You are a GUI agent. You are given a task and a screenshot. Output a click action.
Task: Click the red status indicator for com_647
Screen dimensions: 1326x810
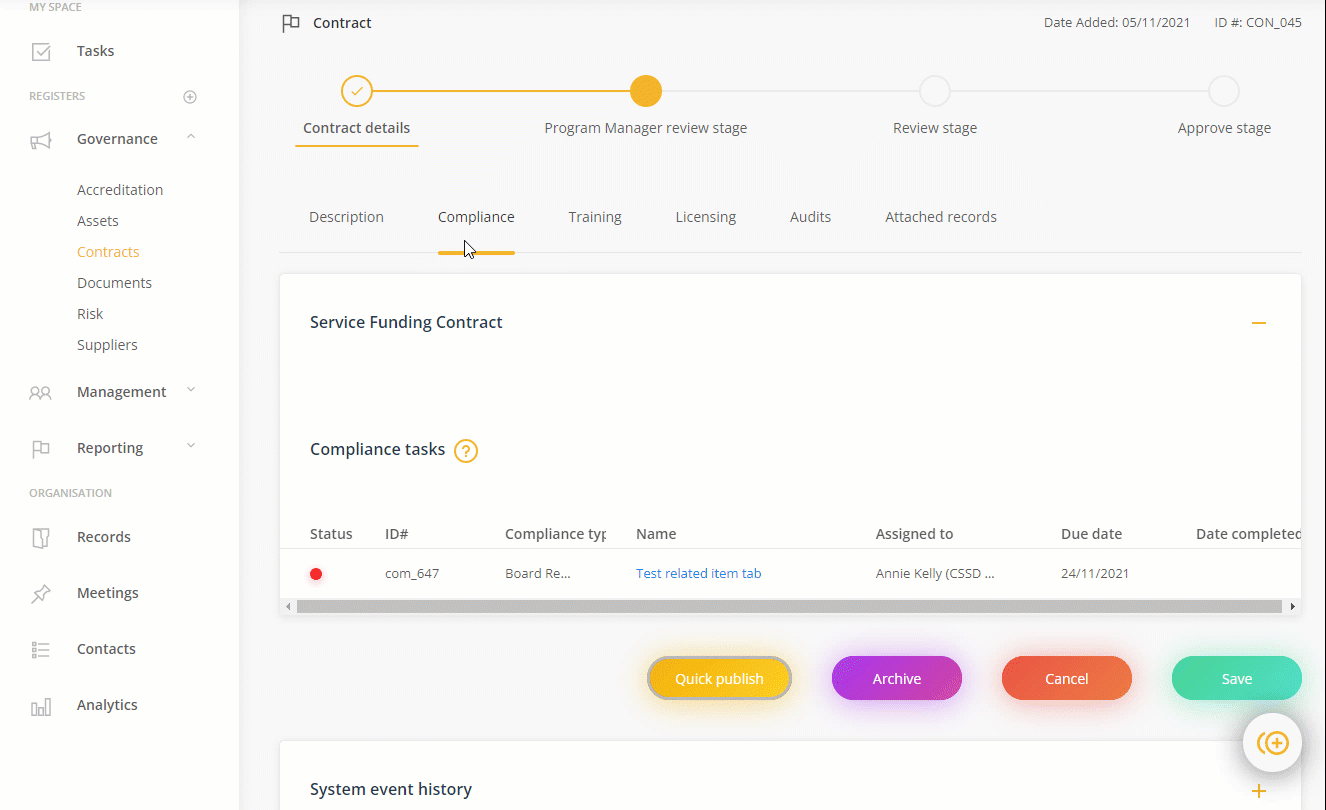click(x=316, y=573)
